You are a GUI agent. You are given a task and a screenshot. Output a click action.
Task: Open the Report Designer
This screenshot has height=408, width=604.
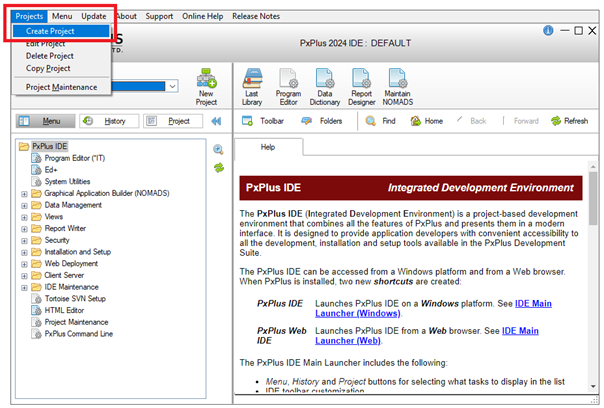362,84
